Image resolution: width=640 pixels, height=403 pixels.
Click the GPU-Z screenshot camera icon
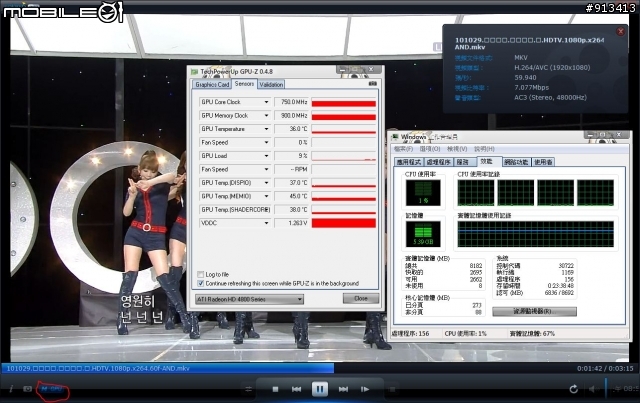click(x=372, y=84)
